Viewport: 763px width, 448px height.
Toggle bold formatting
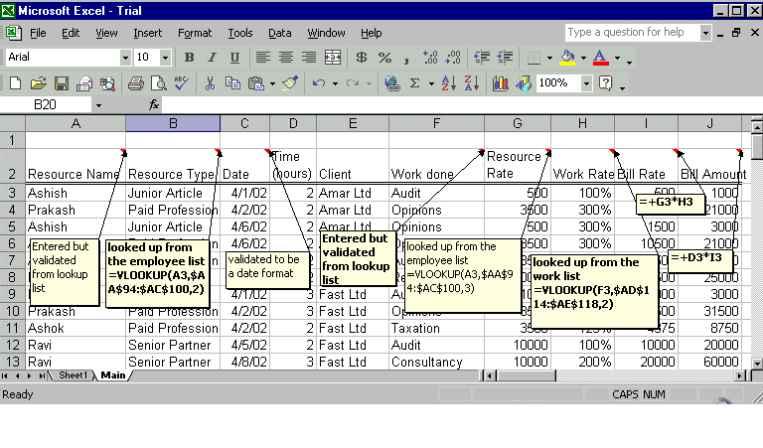[190, 59]
